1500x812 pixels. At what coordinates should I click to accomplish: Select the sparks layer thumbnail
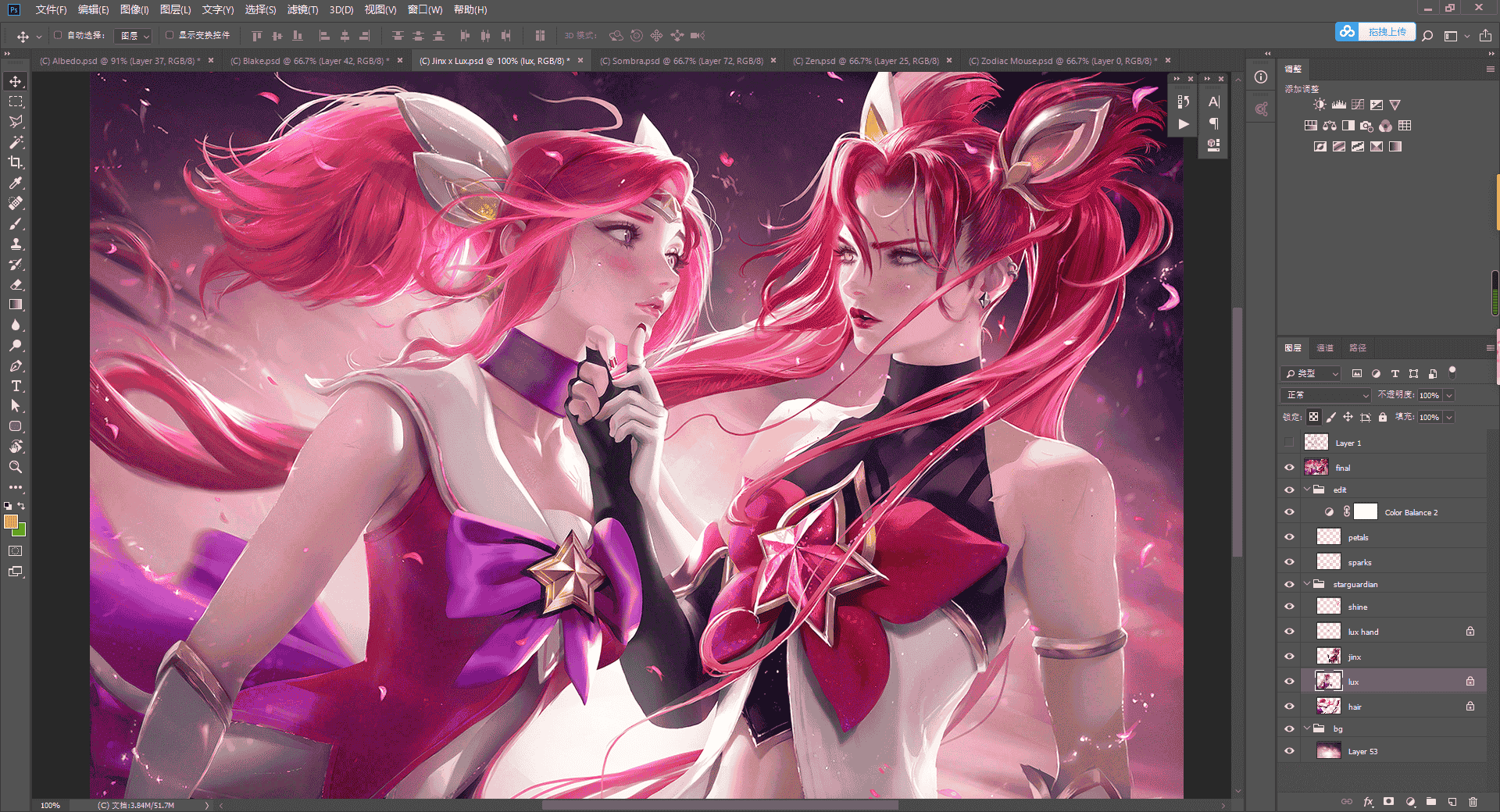pyautogui.click(x=1328, y=562)
